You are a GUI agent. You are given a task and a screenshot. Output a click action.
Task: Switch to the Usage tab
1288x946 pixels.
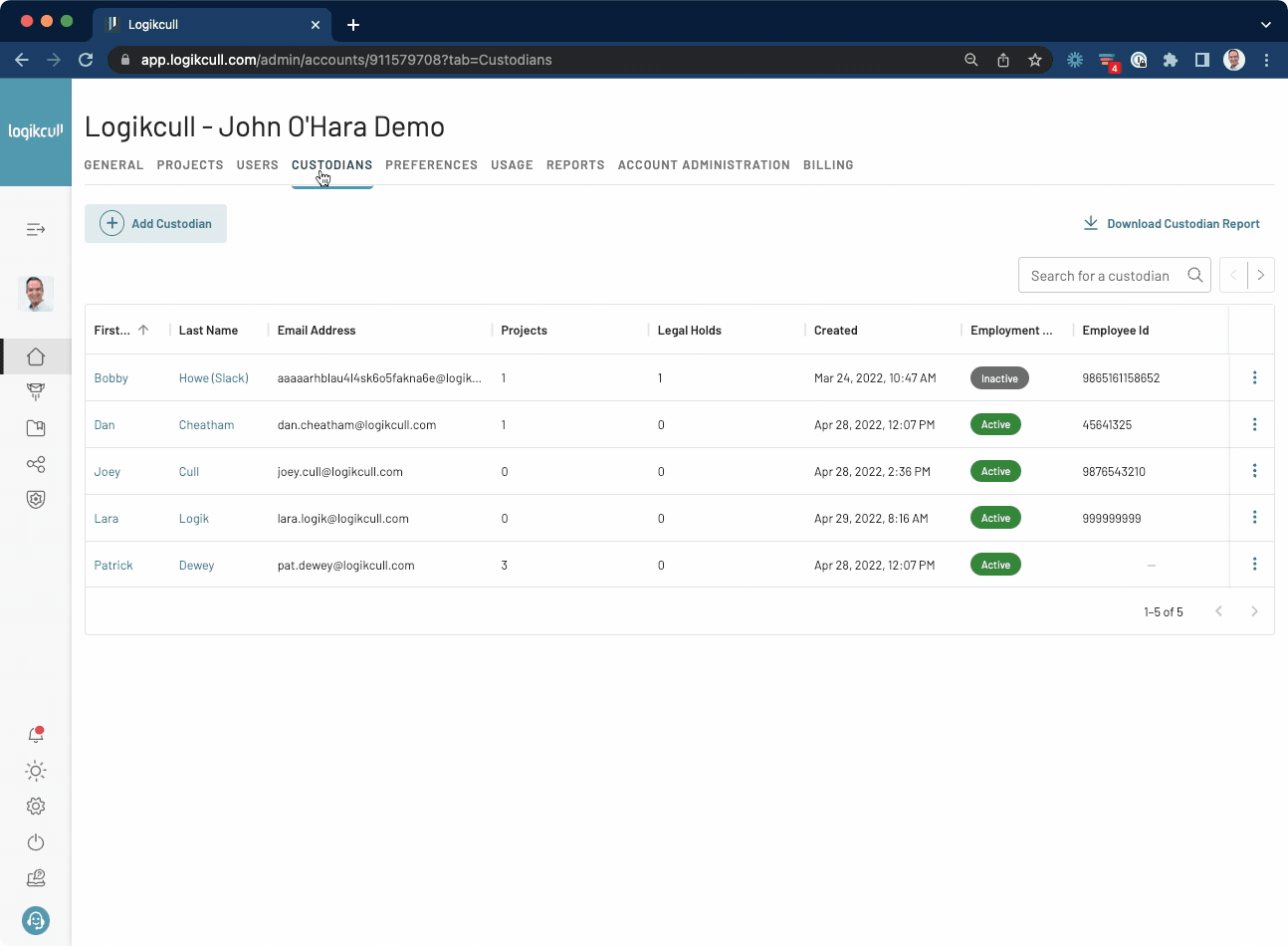512,165
